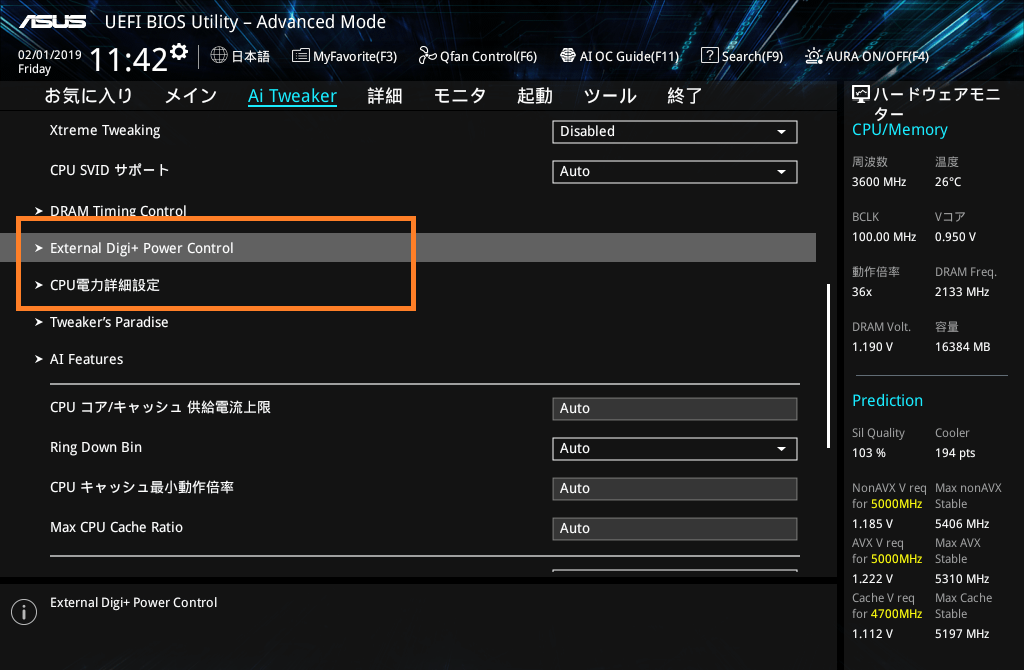Switch to お気に入り tab
Image resolution: width=1024 pixels, height=670 pixels.
coord(89,96)
